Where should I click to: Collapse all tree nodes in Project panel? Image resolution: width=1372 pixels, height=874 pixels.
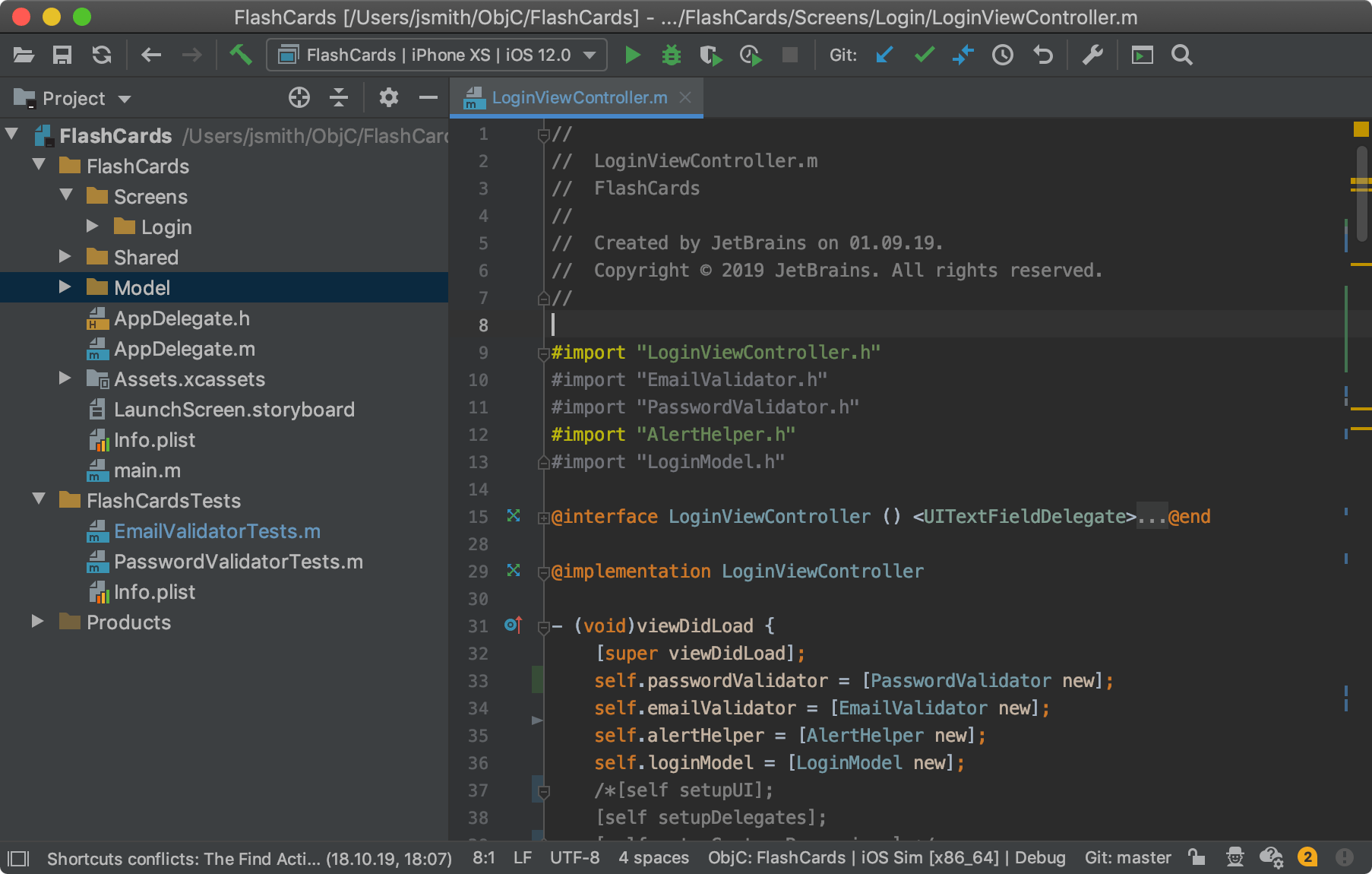[x=339, y=97]
